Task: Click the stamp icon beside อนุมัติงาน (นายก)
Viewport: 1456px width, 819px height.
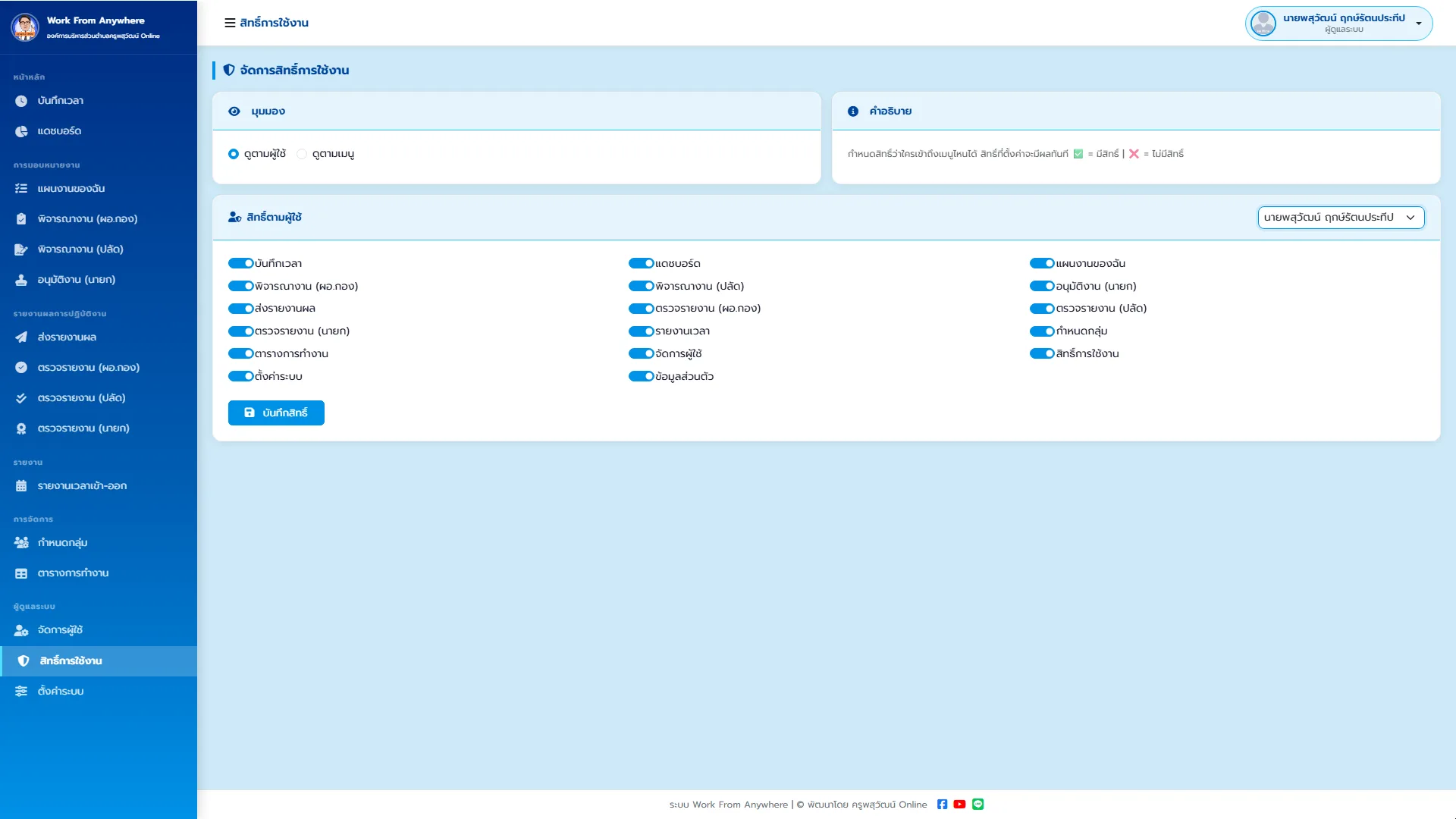Action: 21,280
